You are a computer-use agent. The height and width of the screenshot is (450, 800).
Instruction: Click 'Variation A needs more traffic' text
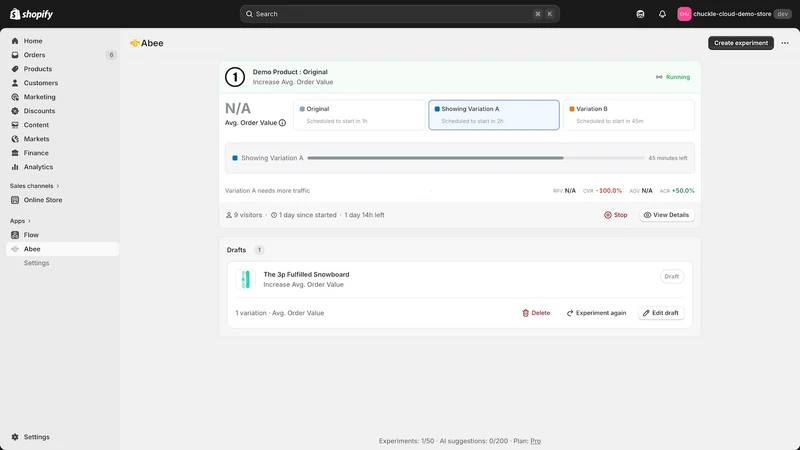pyautogui.click(x=267, y=191)
